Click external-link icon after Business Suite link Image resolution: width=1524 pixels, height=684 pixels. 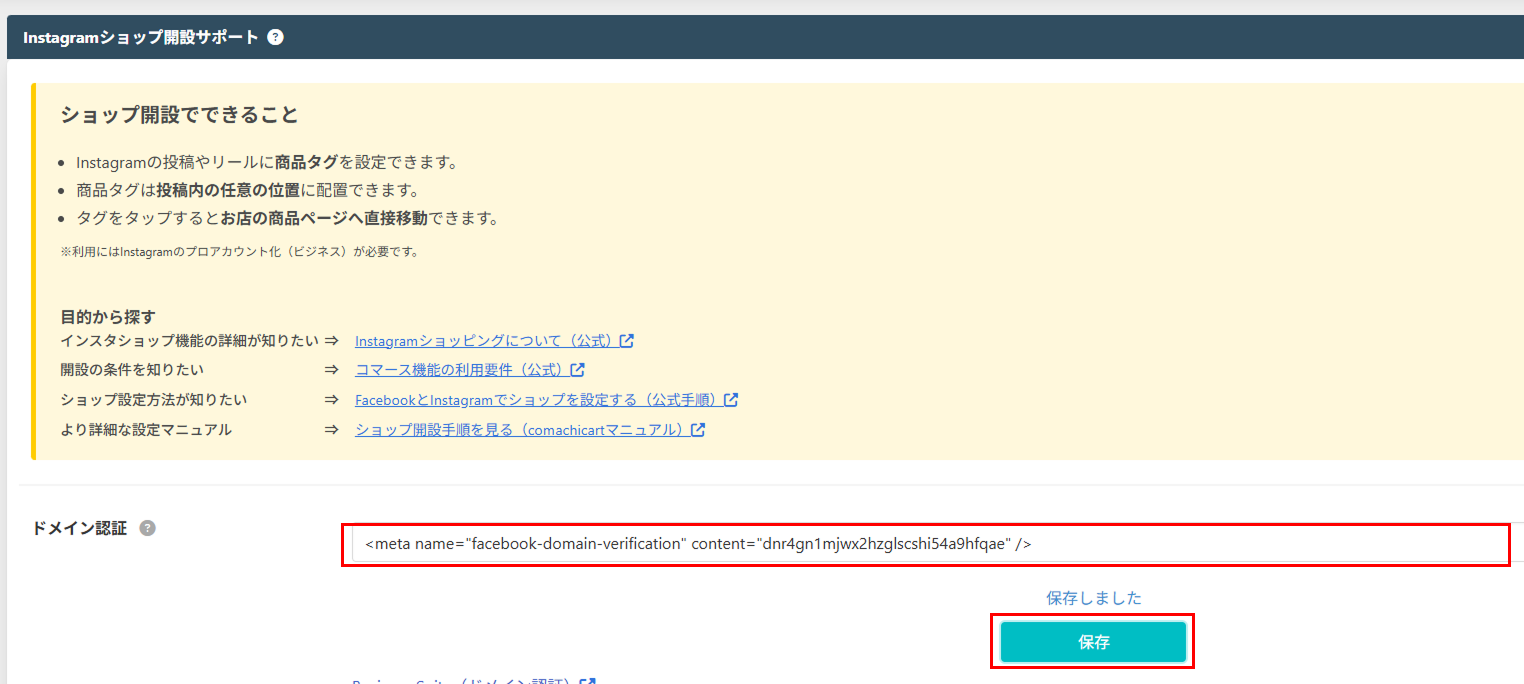pos(588,681)
